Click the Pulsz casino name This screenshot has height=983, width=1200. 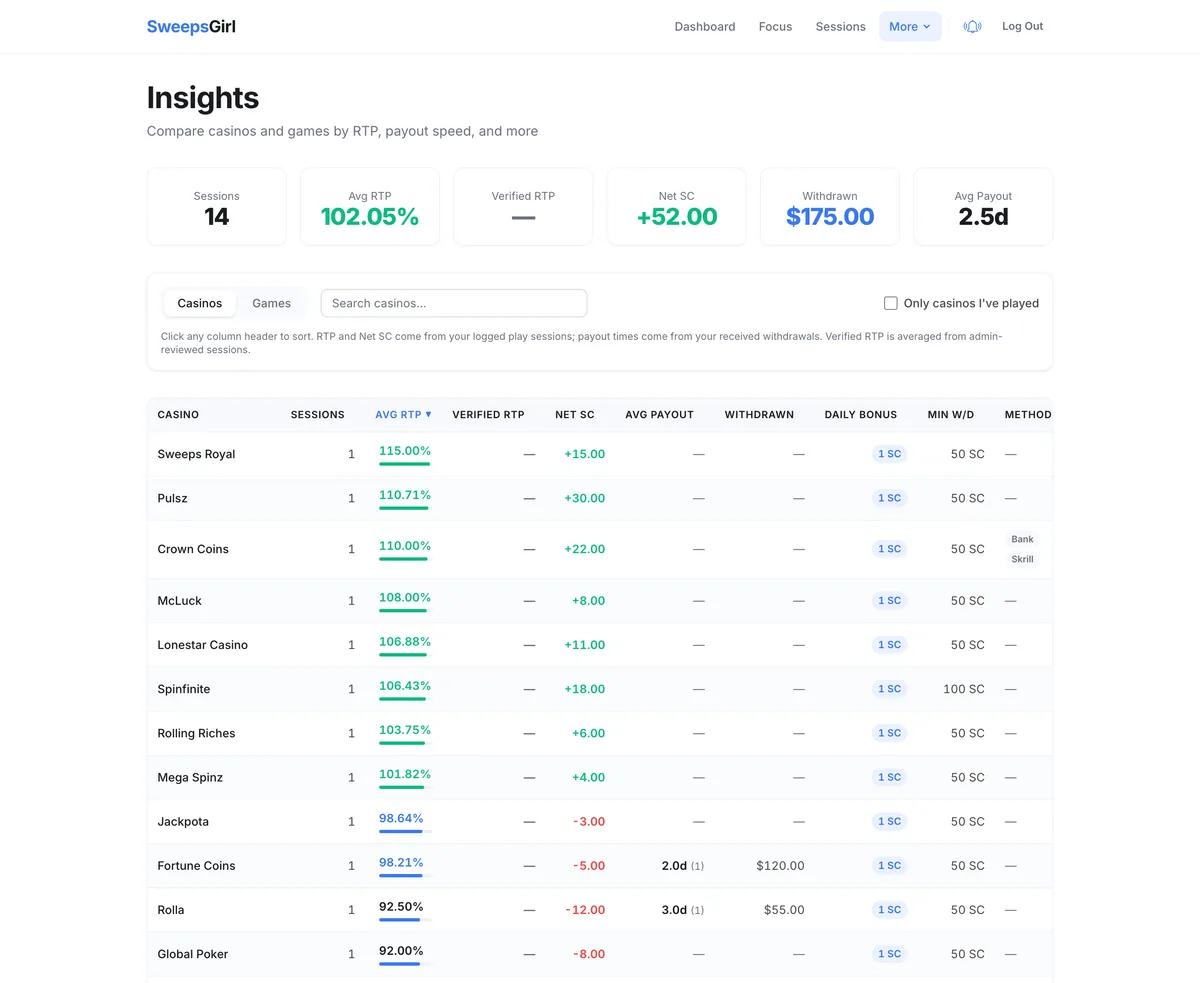click(172, 498)
